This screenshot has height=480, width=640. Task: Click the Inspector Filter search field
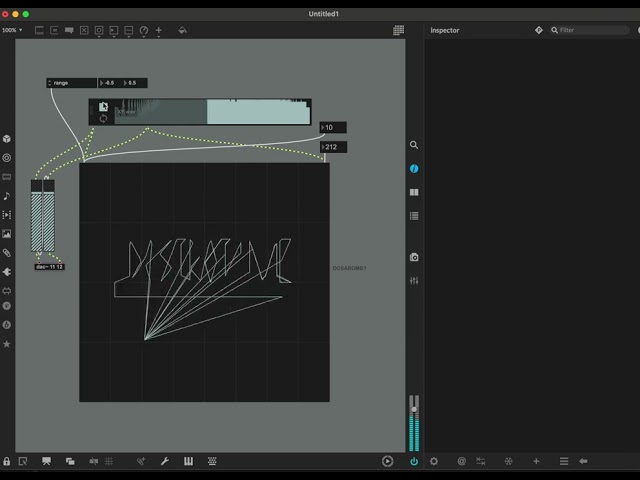[589, 30]
